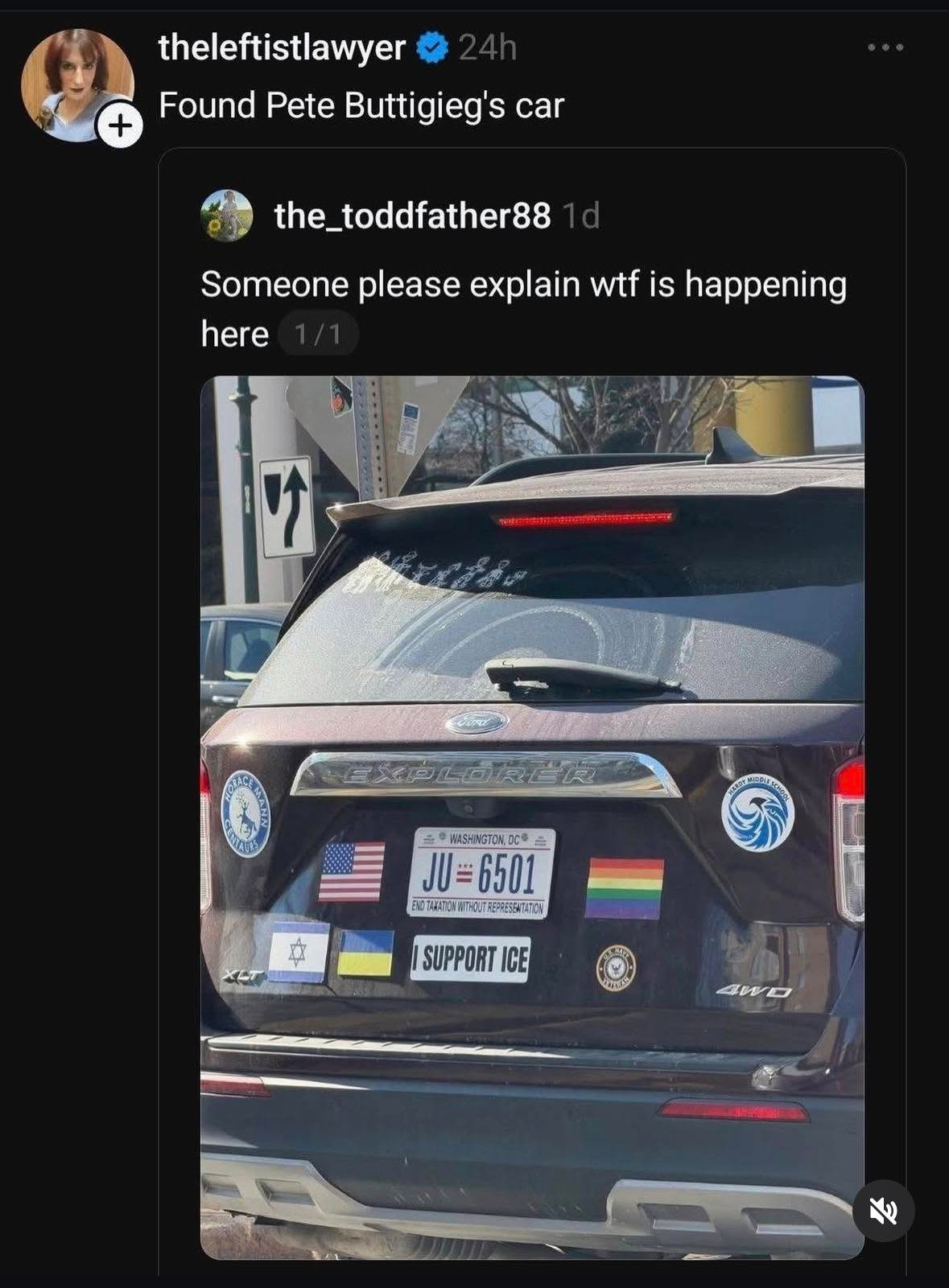Tap the 1d quoted post timestamp
The width and height of the screenshot is (949, 1288).
tap(580, 216)
